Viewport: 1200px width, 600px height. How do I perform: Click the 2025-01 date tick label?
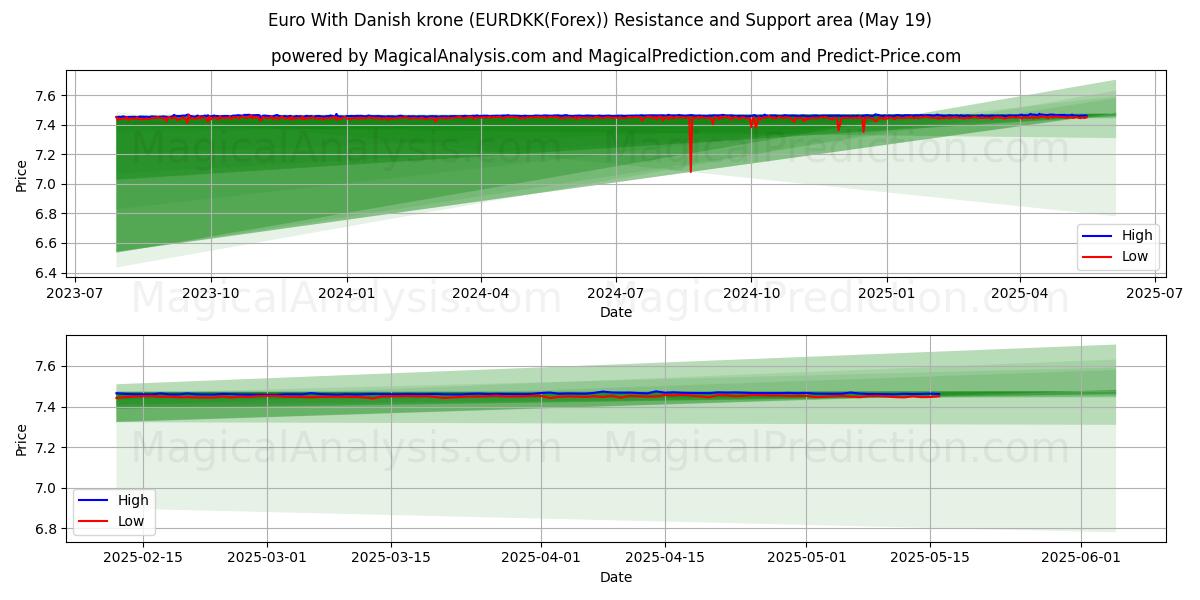887,293
